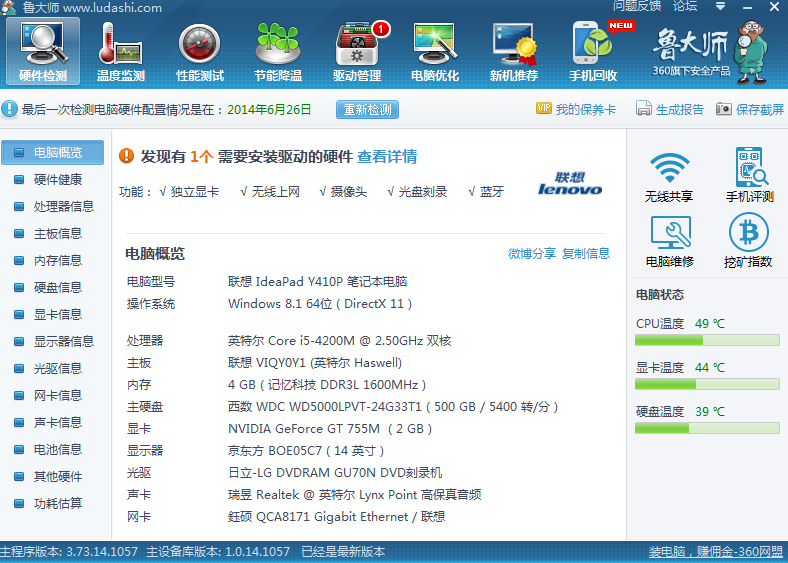This screenshot has height=563, width=788.
Task: Open 性能测试 performance test
Action: click(x=200, y=51)
